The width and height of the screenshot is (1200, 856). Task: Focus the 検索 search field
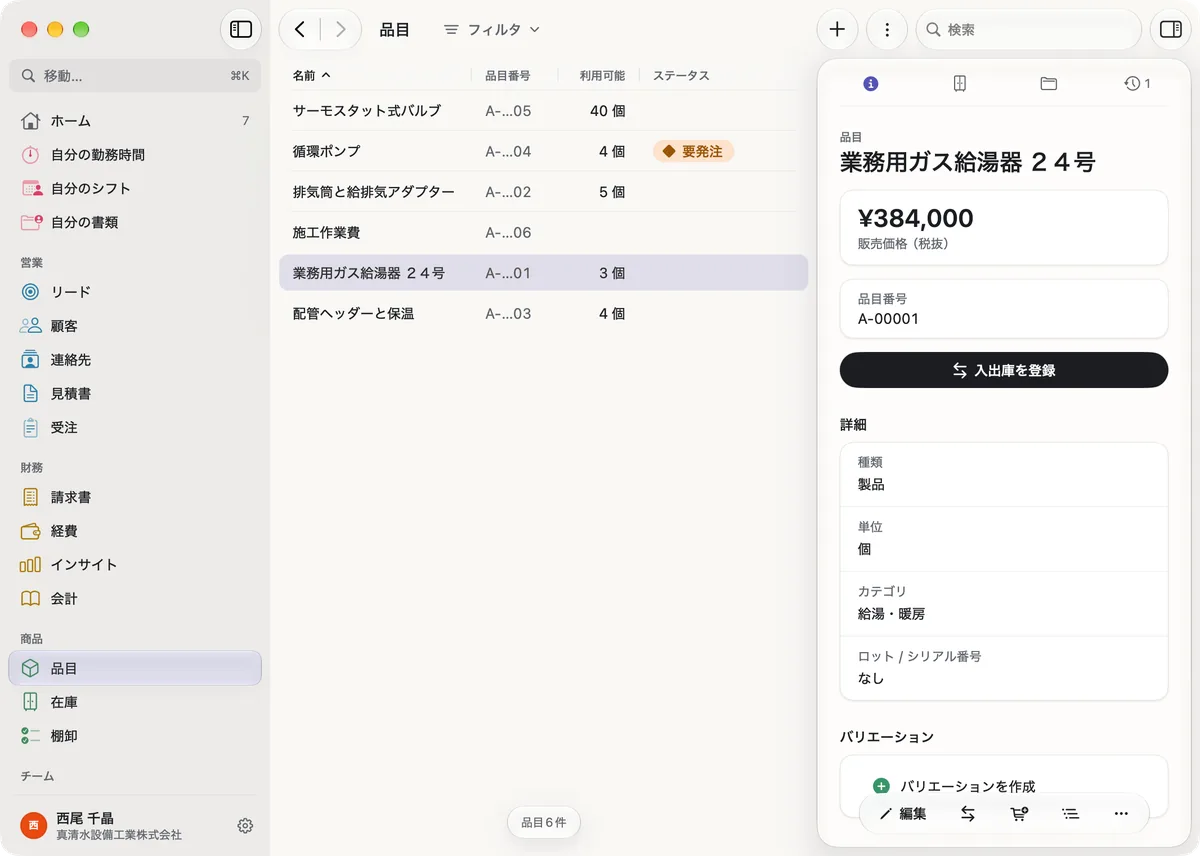click(1029, 30)
